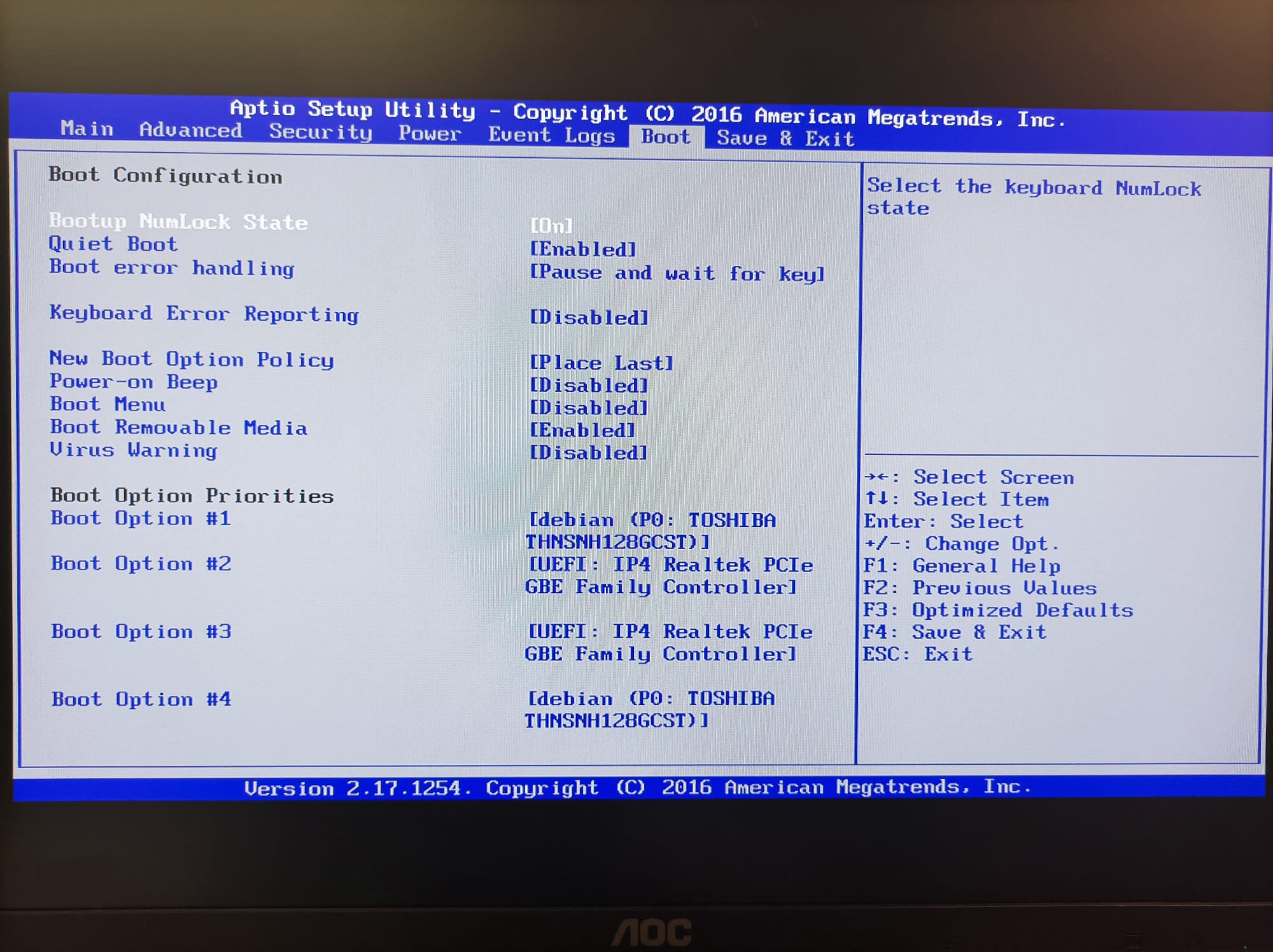
Task: Select Boot Removable Media setting
Action: [x=179, y=427]
